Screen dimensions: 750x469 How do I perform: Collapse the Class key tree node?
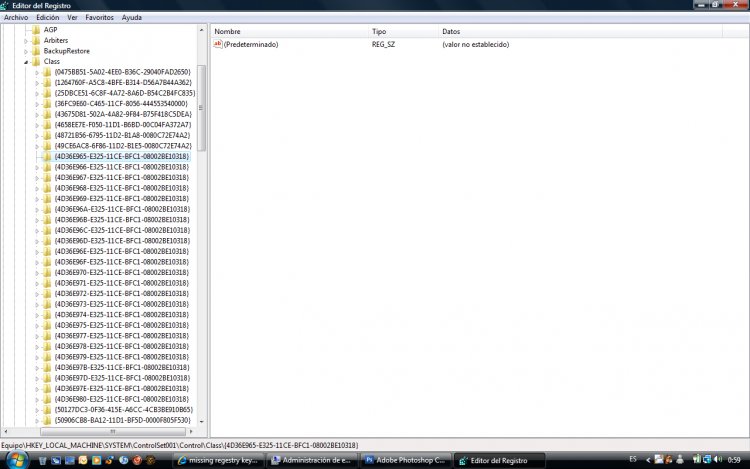pos(25,62)
